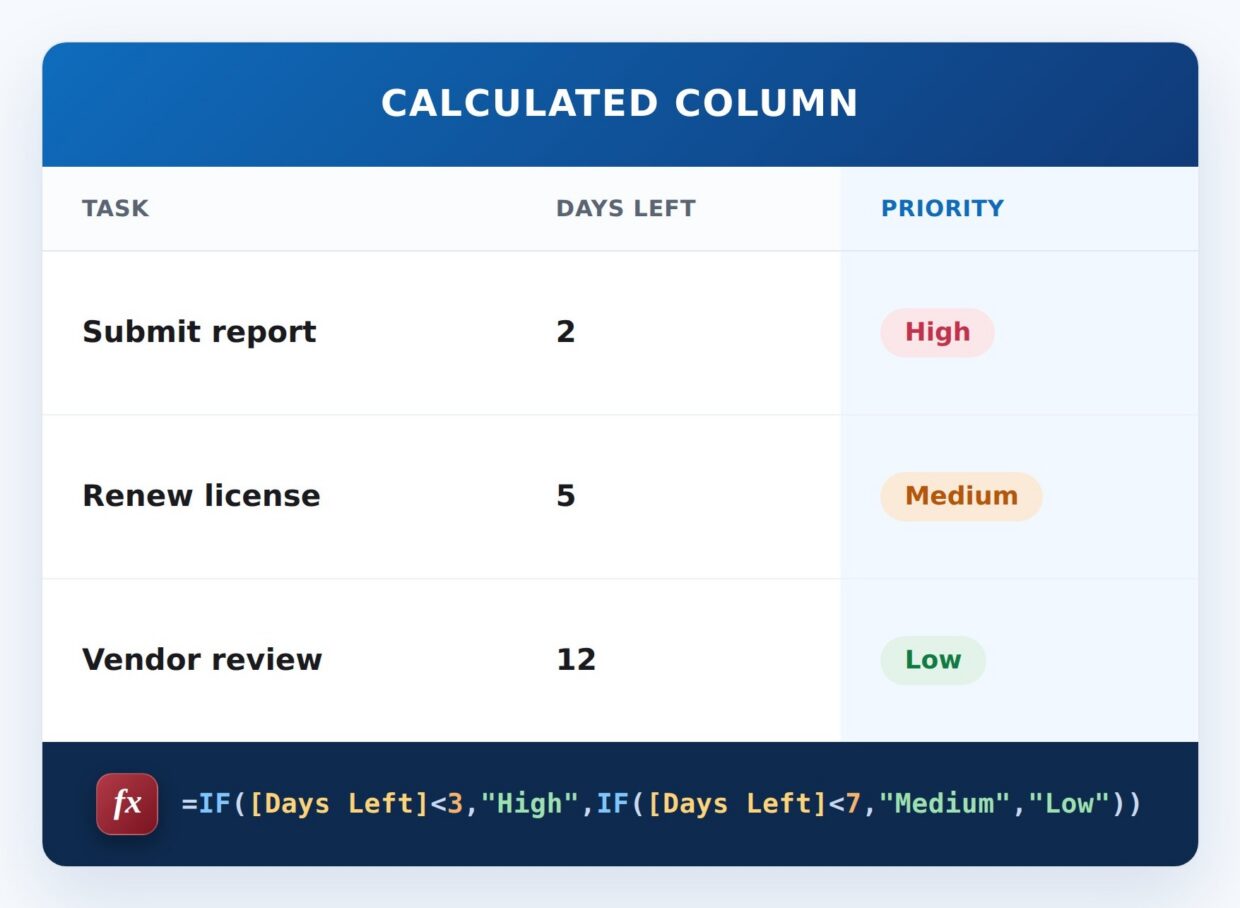1240x908 pixels.
Task: Select the DAYS LEFT column header
Action: (625, 208)
